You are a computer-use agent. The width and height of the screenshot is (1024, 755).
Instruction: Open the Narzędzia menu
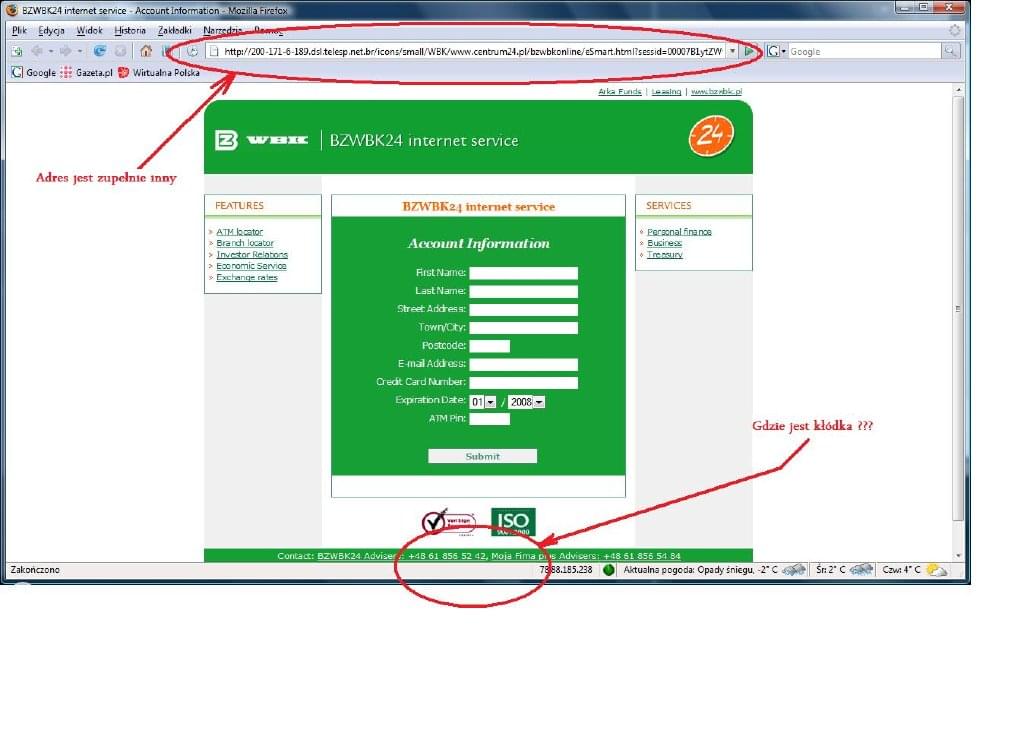pos(223,30)
